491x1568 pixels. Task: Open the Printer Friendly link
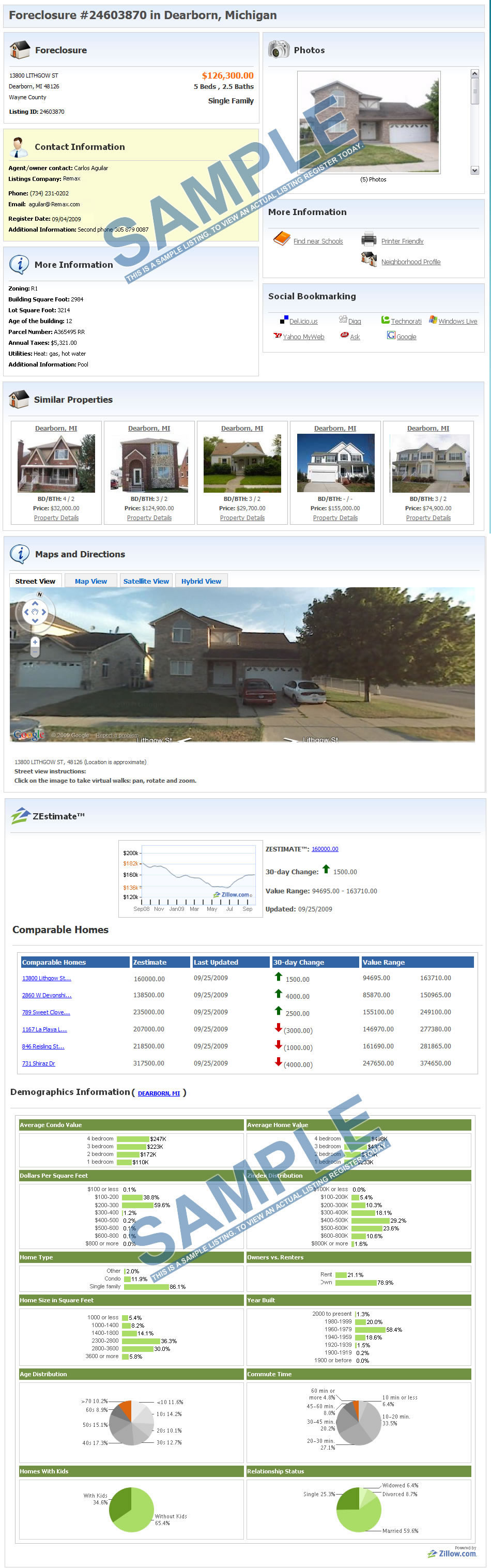click(x=402, y=241)
